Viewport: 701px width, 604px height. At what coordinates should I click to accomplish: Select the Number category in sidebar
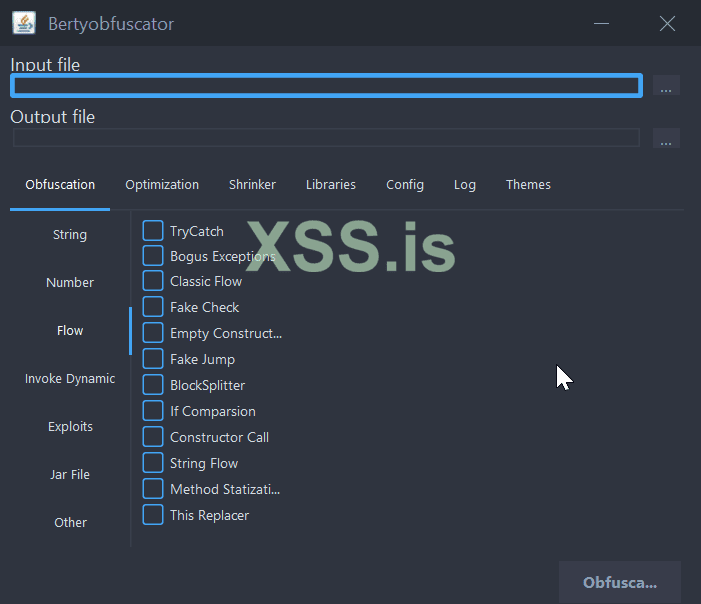click(70, 283)
